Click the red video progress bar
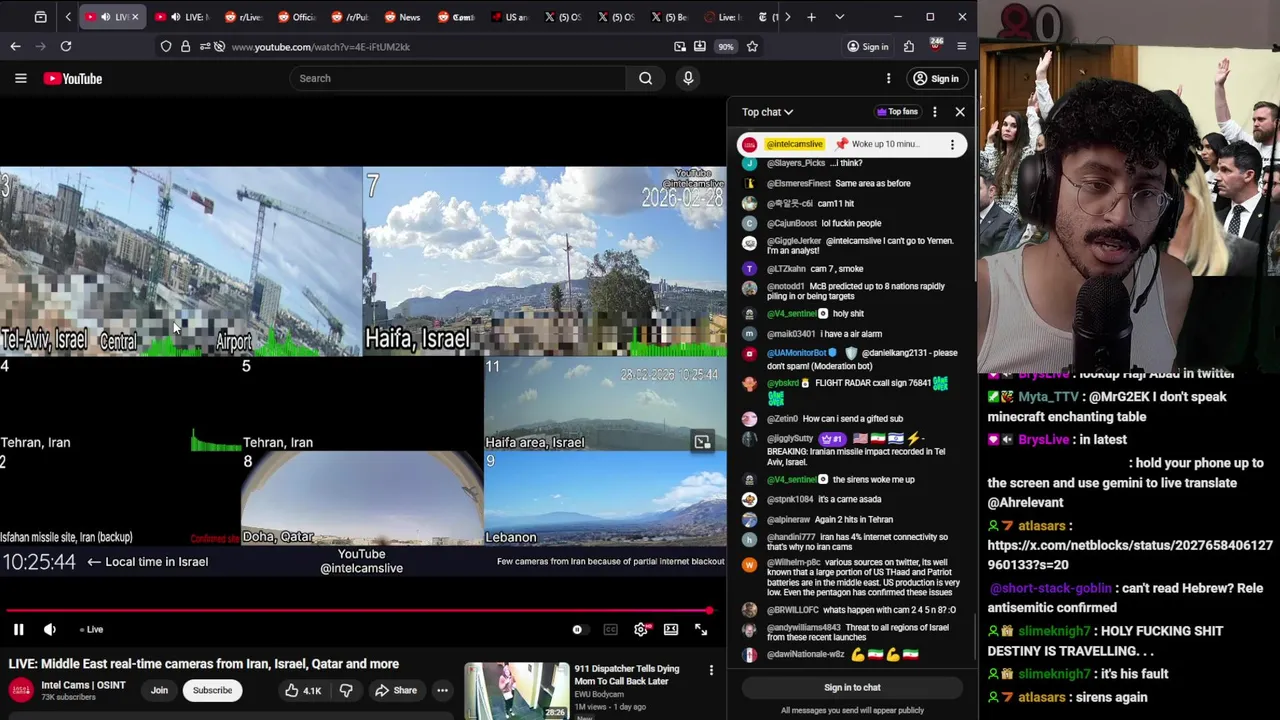Screen dimensions: 1280x720 pos(358,610)
